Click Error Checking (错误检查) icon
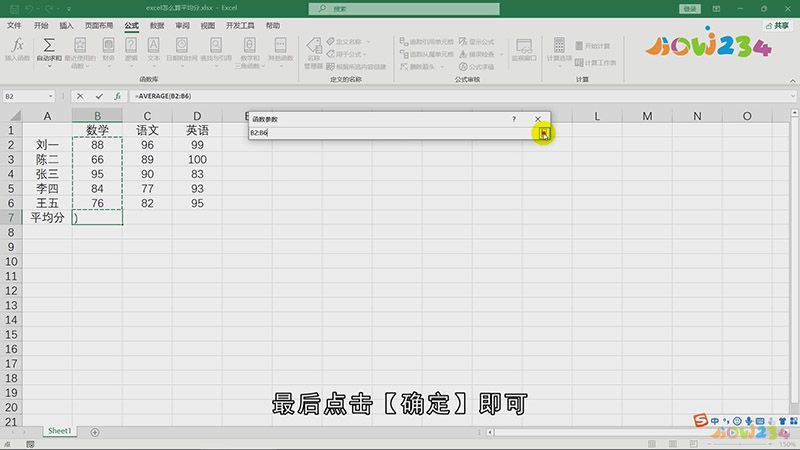The width and height of the screenshot is (800, 450). tap(463, 54)
